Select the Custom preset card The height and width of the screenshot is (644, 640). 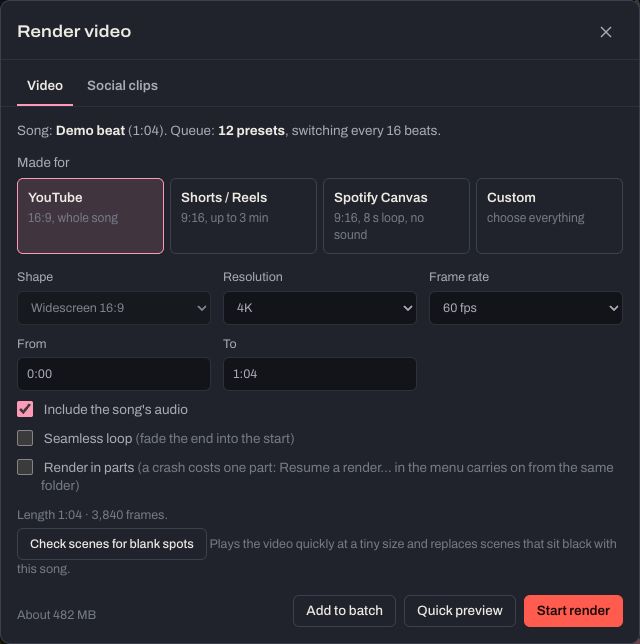click(x=549, y=216)
